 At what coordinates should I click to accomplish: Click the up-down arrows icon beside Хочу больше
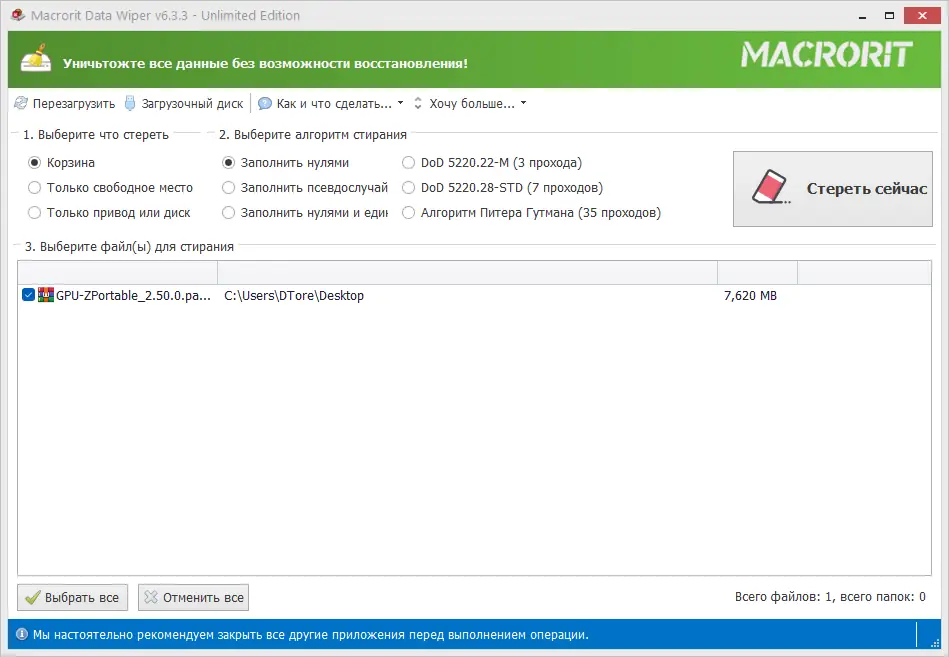tap(418, 103)
